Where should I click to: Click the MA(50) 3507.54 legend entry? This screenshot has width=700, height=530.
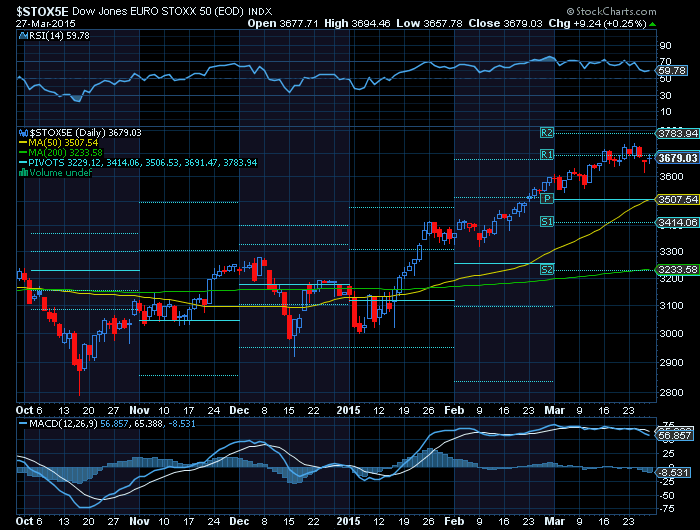click(x=63, y=143)
